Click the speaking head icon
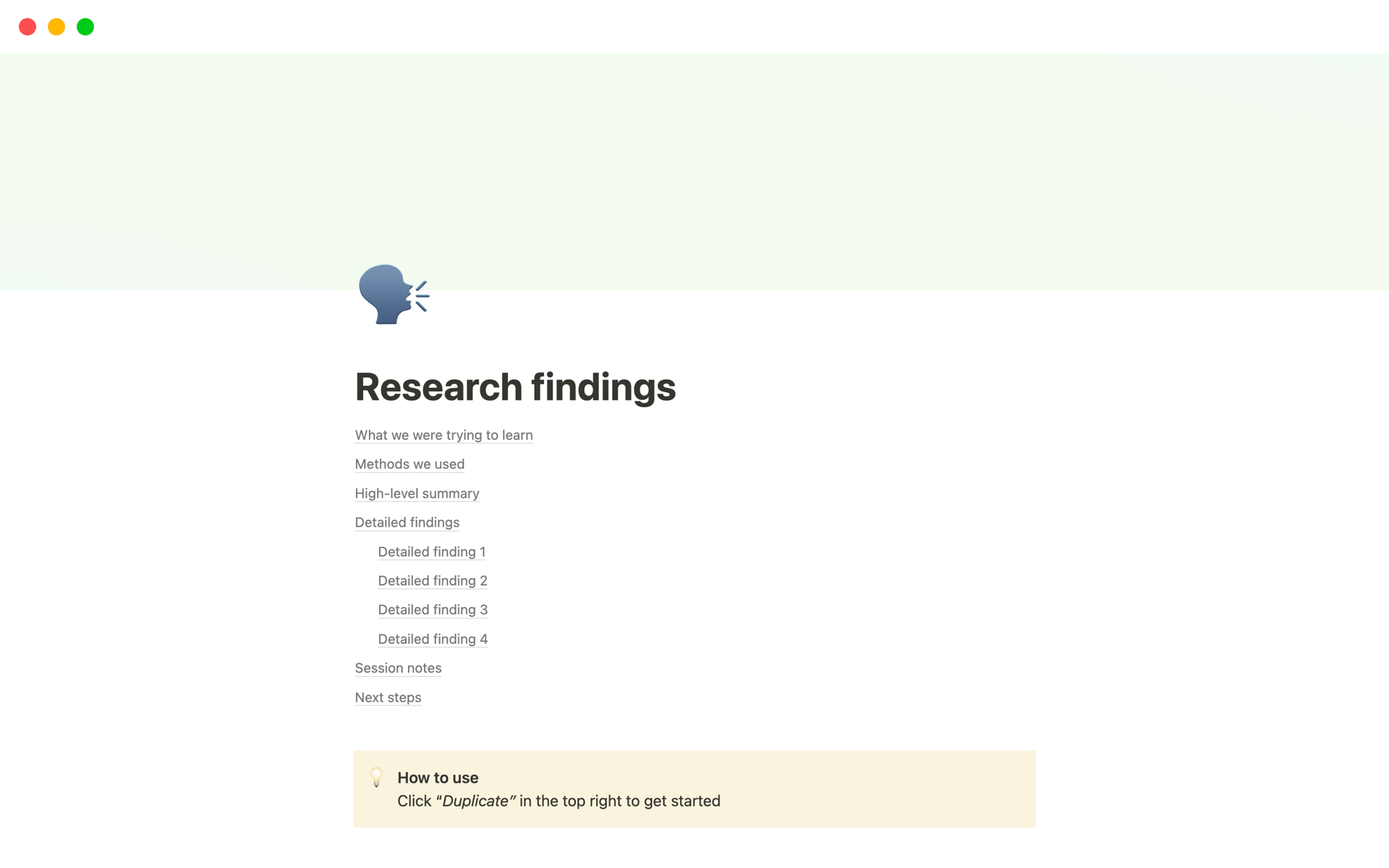Viewport: 1389px width, 868px height. tap(392, 294)
